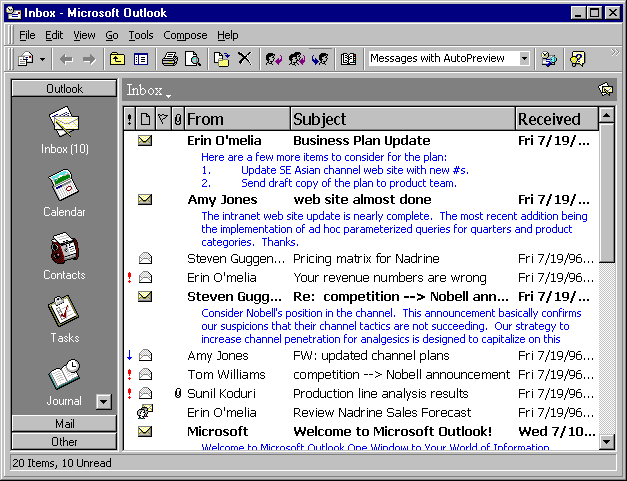Sort by Received column header
This screenshot has height=481, width=627.
point(557,119)
